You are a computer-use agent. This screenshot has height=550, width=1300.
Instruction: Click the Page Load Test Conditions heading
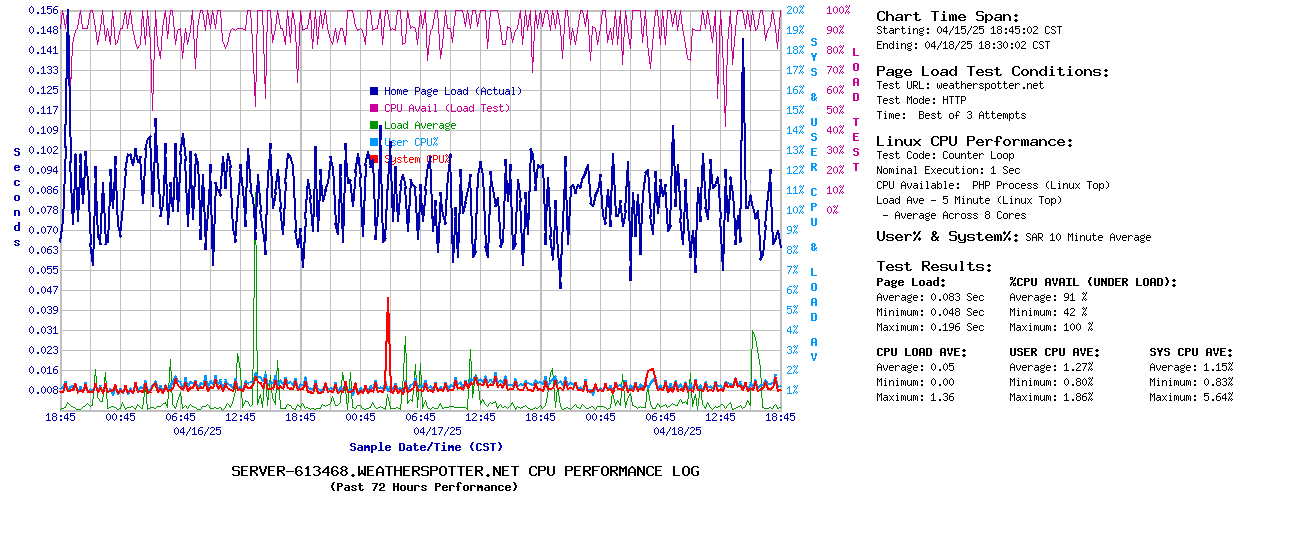point(992,71)
